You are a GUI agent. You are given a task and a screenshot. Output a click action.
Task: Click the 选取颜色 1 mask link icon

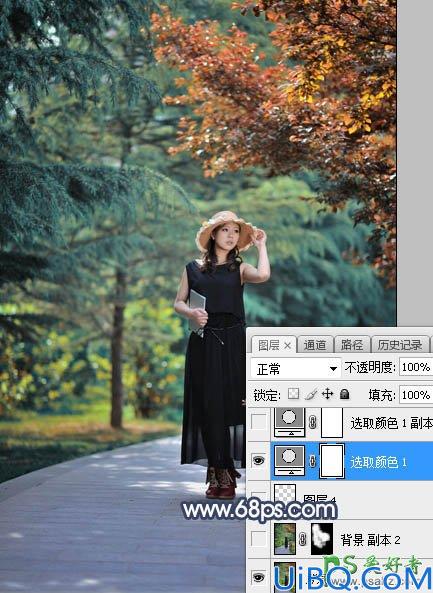(313, 461)
